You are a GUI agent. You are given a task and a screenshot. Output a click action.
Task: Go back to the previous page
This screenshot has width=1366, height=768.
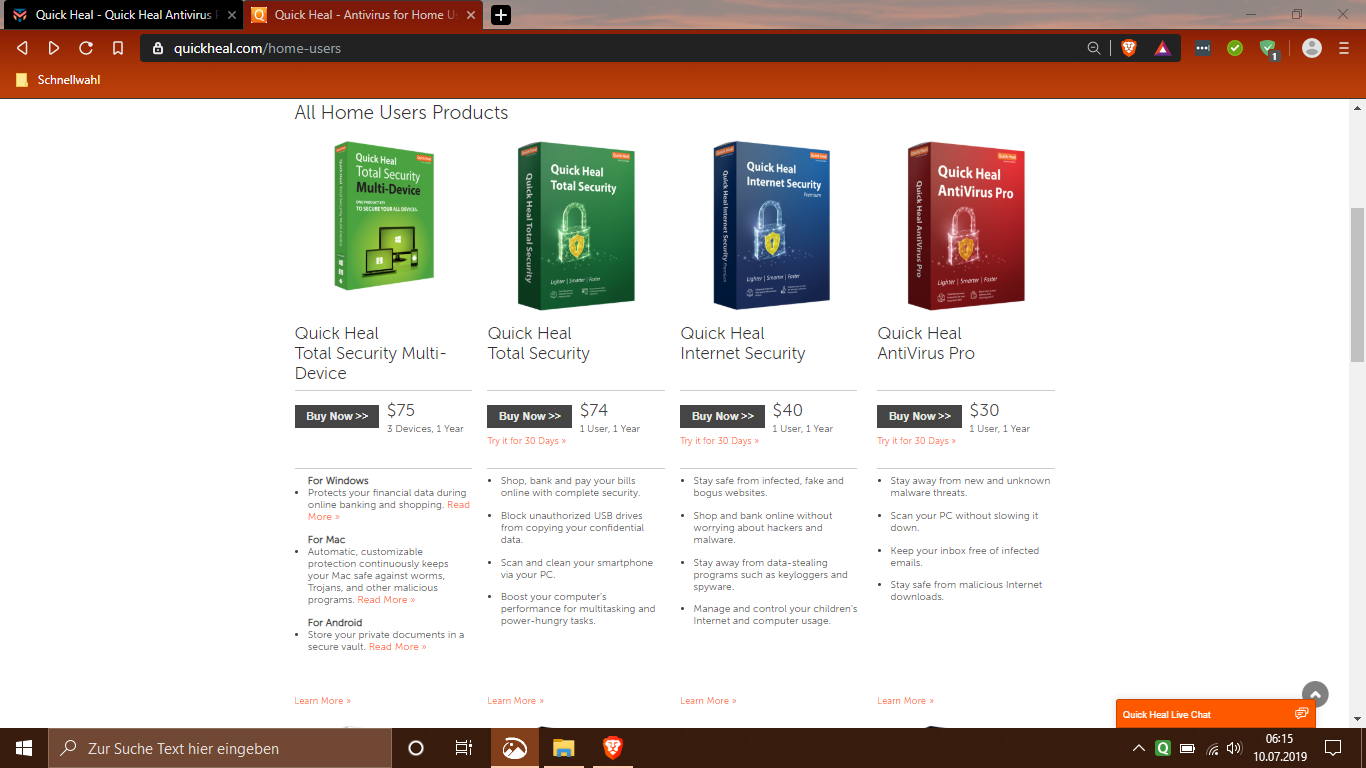pyautogui.click(x=23, y=48)
